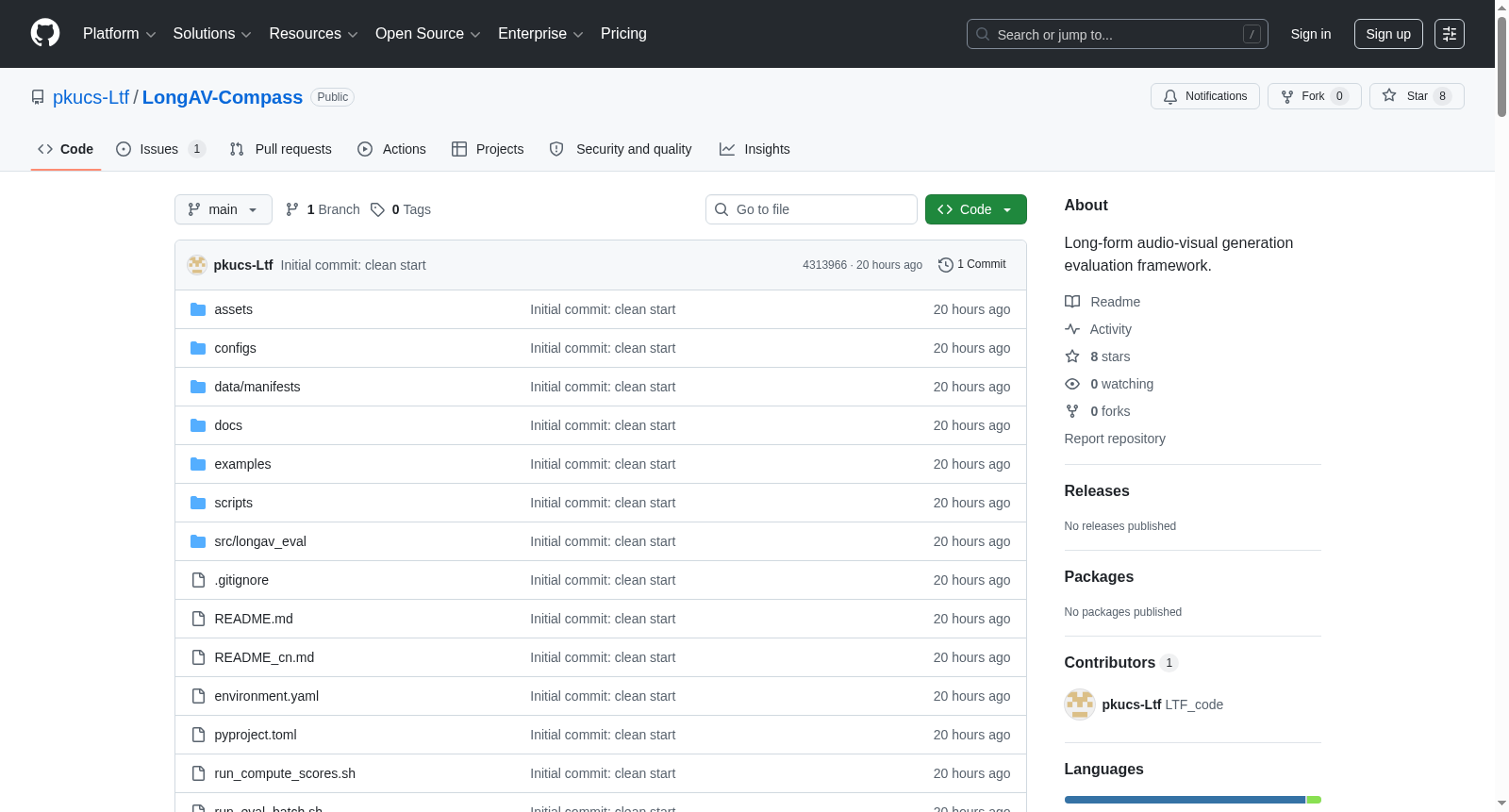This screenshot has height=812, width=1509.
Task: Fork the LongAV-Compass repository
Action: (1315, 96)
